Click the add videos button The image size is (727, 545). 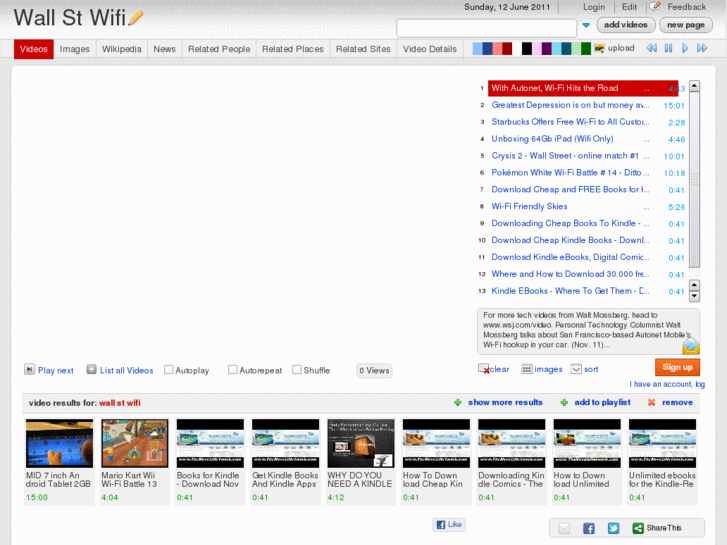click(x=625, y=25)
